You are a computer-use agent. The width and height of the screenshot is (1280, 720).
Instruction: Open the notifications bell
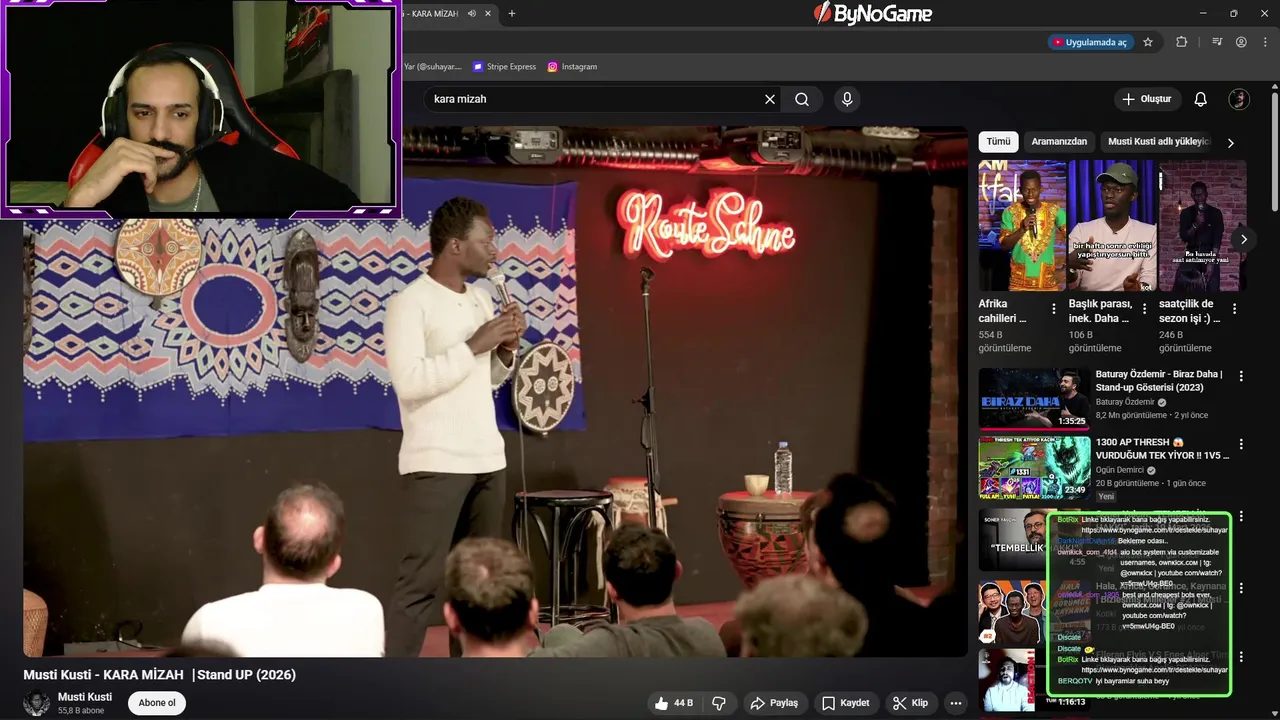point(1201,99)
